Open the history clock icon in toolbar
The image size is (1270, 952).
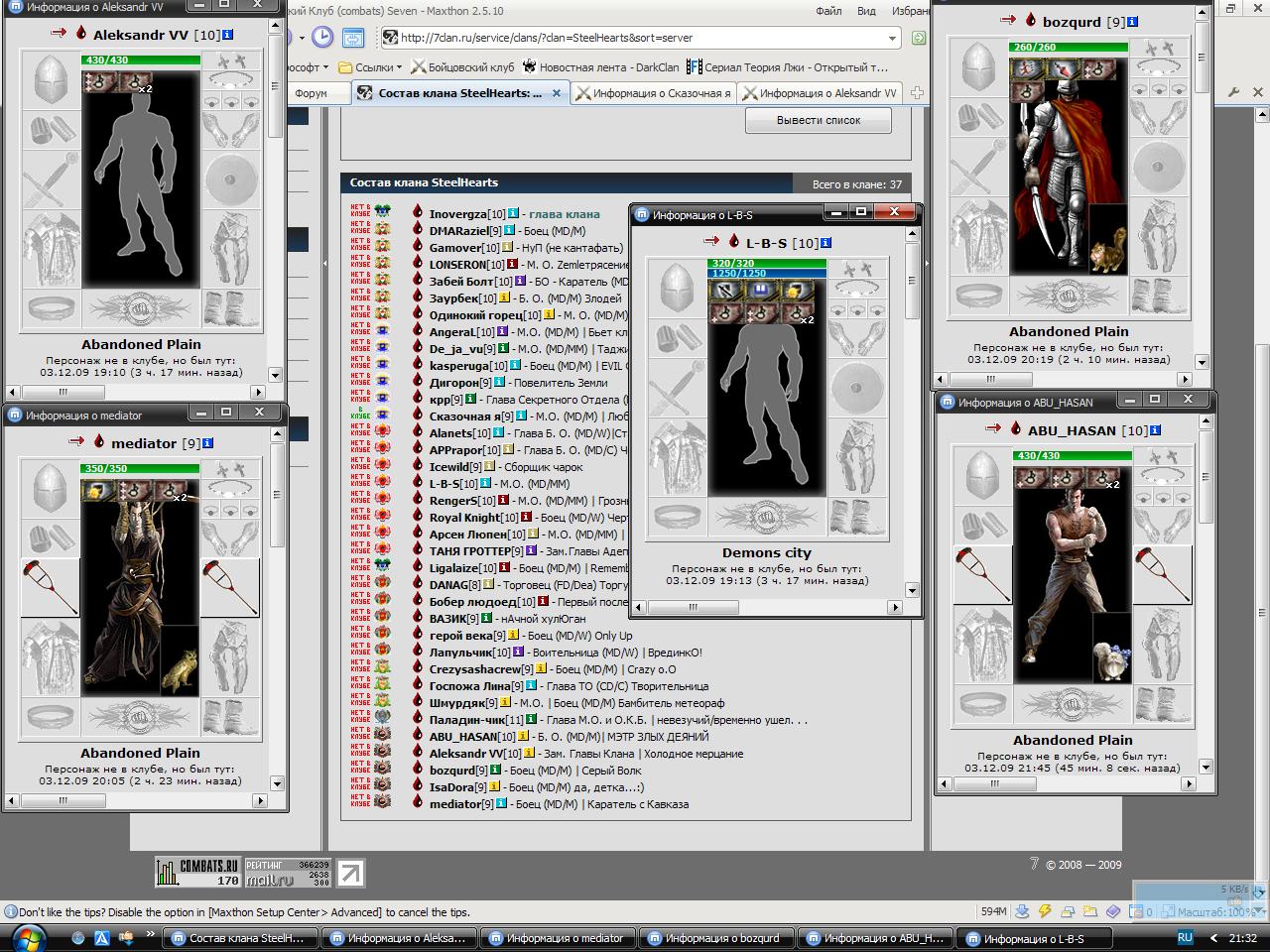pyautogui.click(x=322, y=38)
